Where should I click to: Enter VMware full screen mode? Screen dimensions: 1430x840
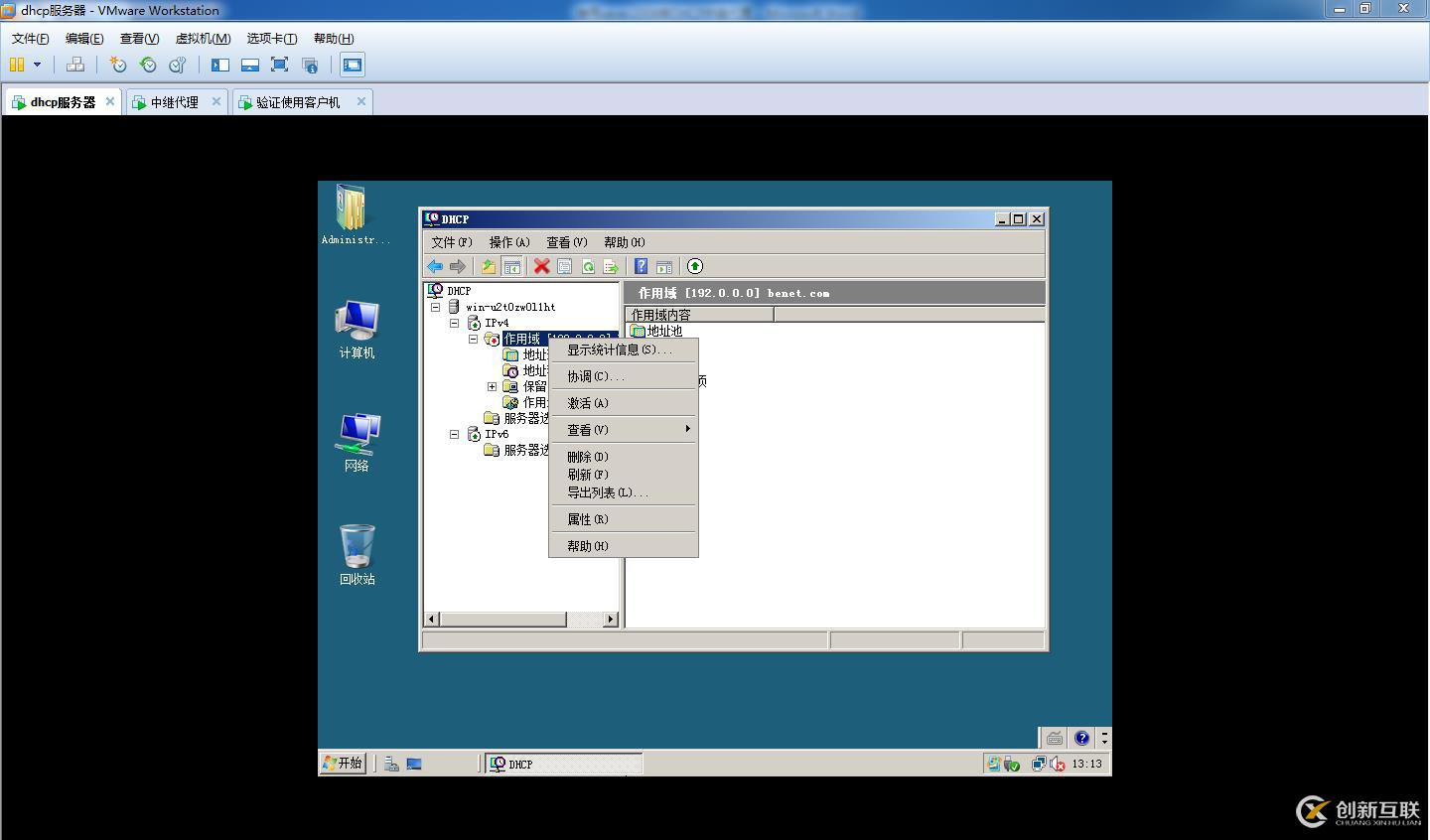tap(280, 65)
